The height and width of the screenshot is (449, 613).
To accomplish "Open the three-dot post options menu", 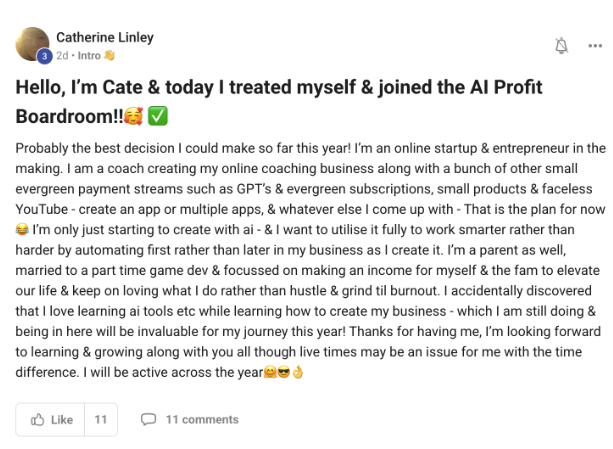I will coord(595,46).
